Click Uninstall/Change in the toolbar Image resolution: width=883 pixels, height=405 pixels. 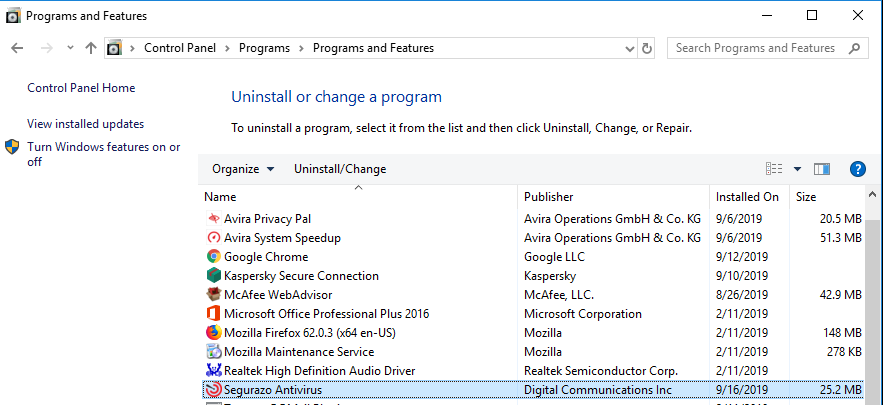[340, 169]
